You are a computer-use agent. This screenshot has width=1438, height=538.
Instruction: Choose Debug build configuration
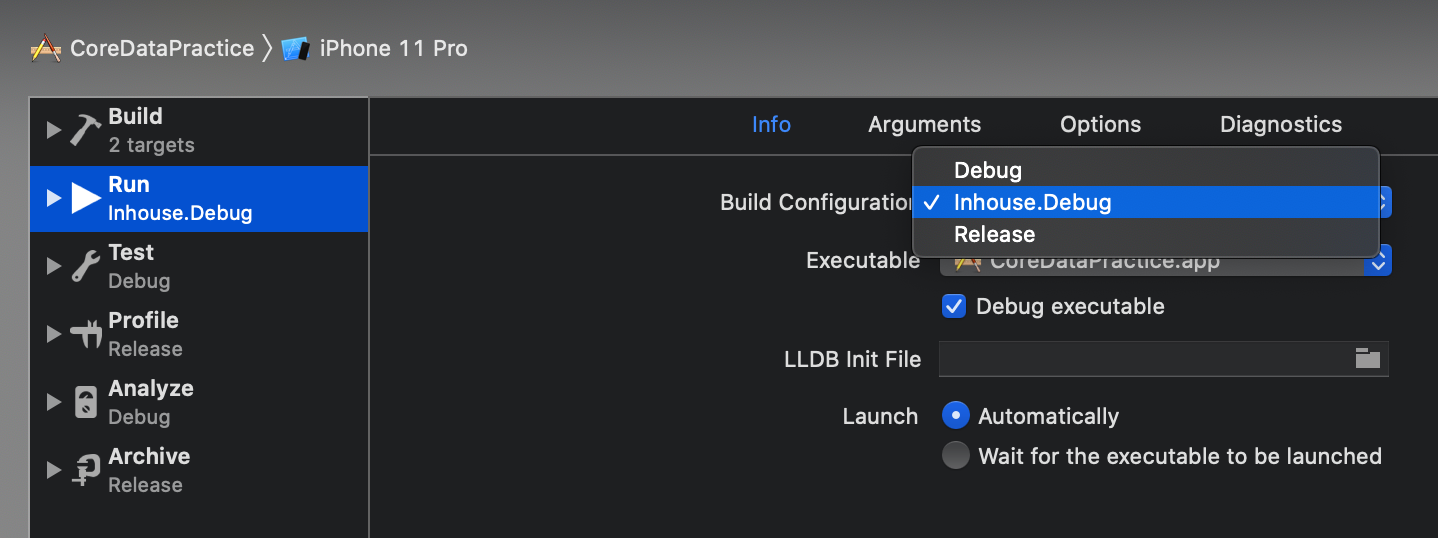pos(1146,170)
